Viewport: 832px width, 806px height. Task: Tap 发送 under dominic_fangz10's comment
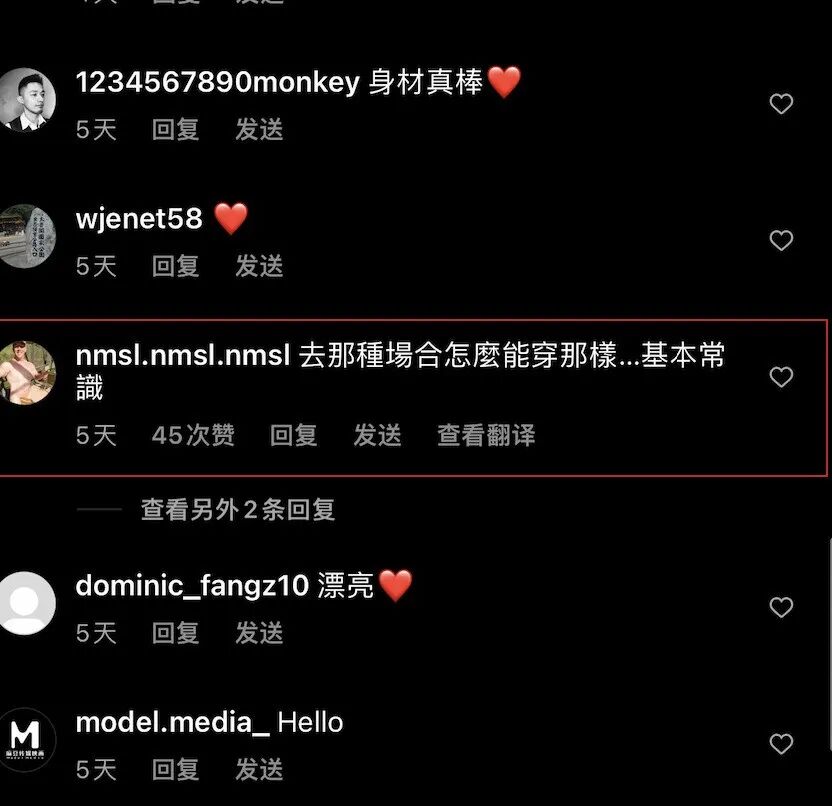coord(259,633)
